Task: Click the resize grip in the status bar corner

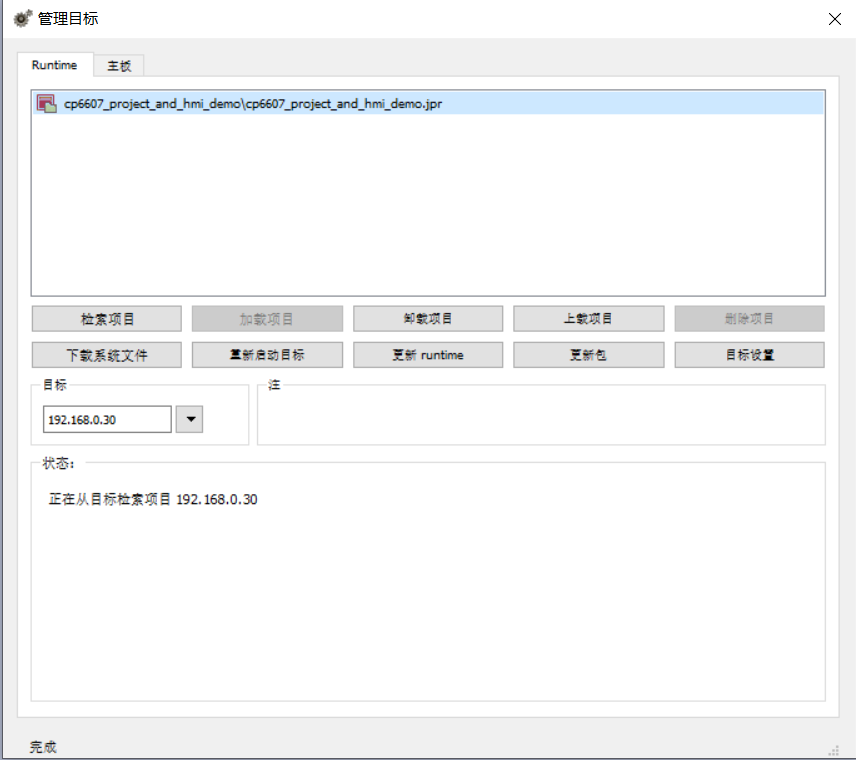Action: coord(833,750)
